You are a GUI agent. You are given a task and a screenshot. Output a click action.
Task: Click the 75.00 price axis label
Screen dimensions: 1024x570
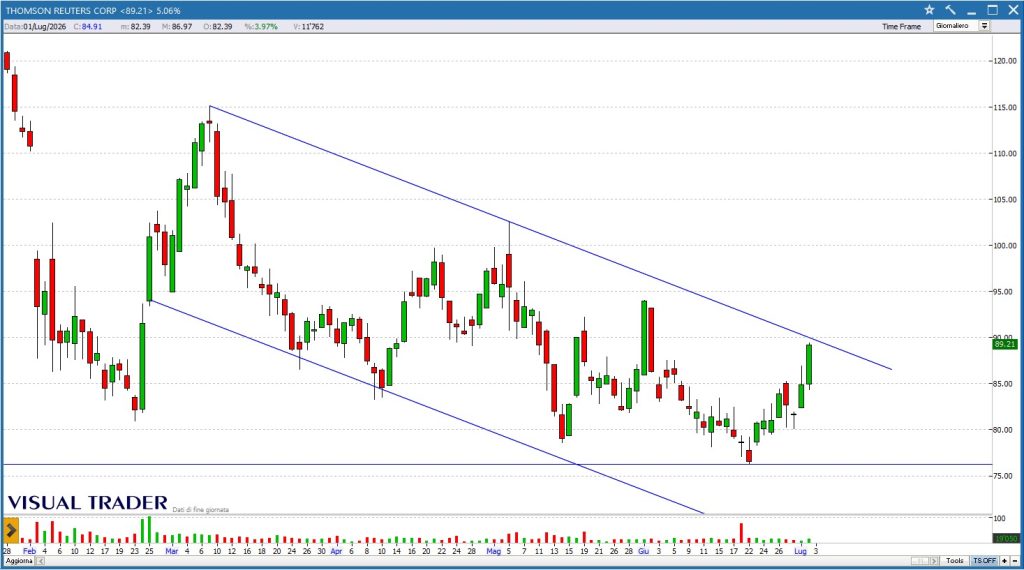[1005, 476]
